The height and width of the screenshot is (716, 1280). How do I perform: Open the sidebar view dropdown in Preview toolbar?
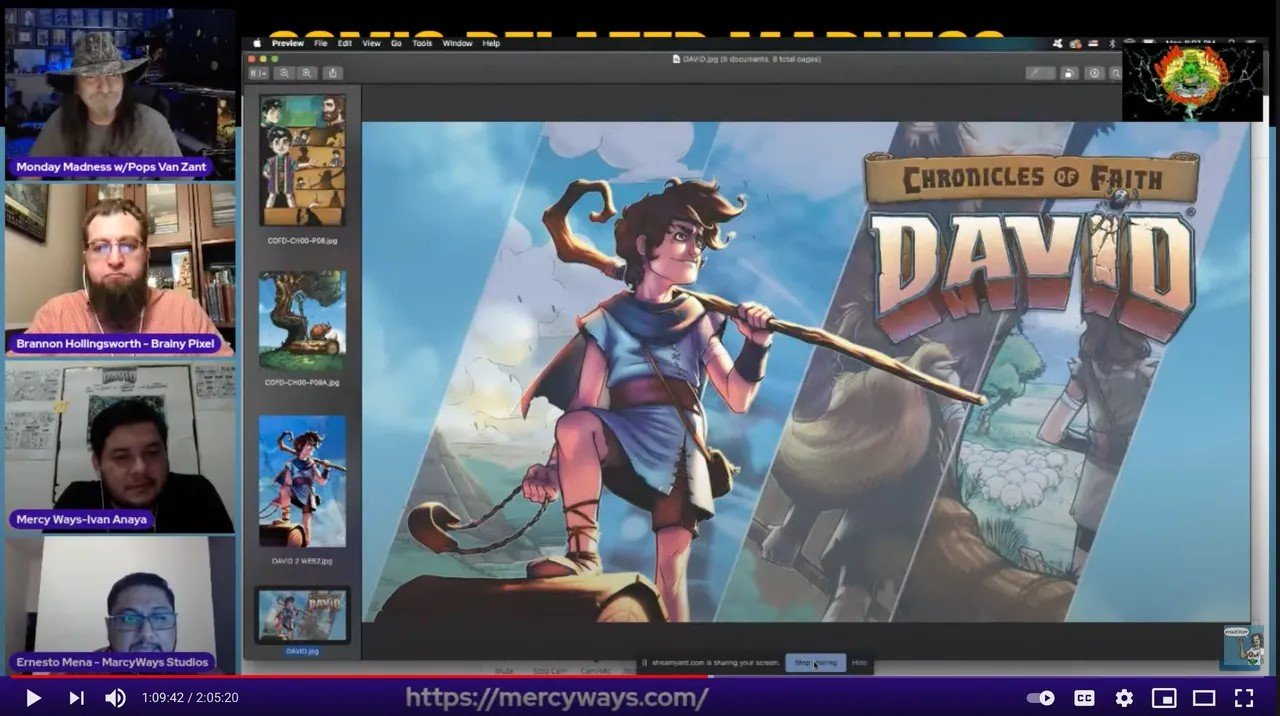coord(259,73)
